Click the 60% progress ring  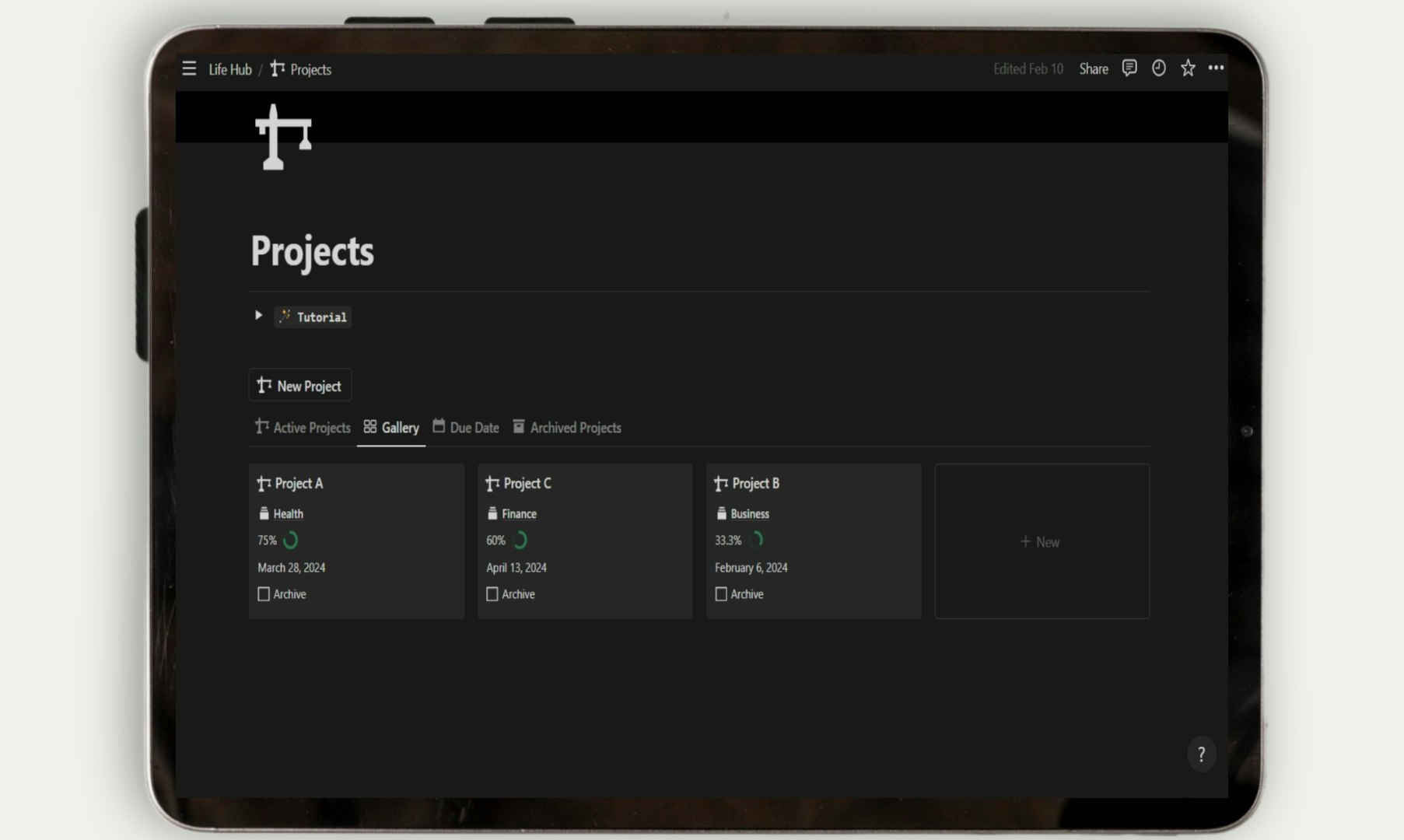click(520, 540)
